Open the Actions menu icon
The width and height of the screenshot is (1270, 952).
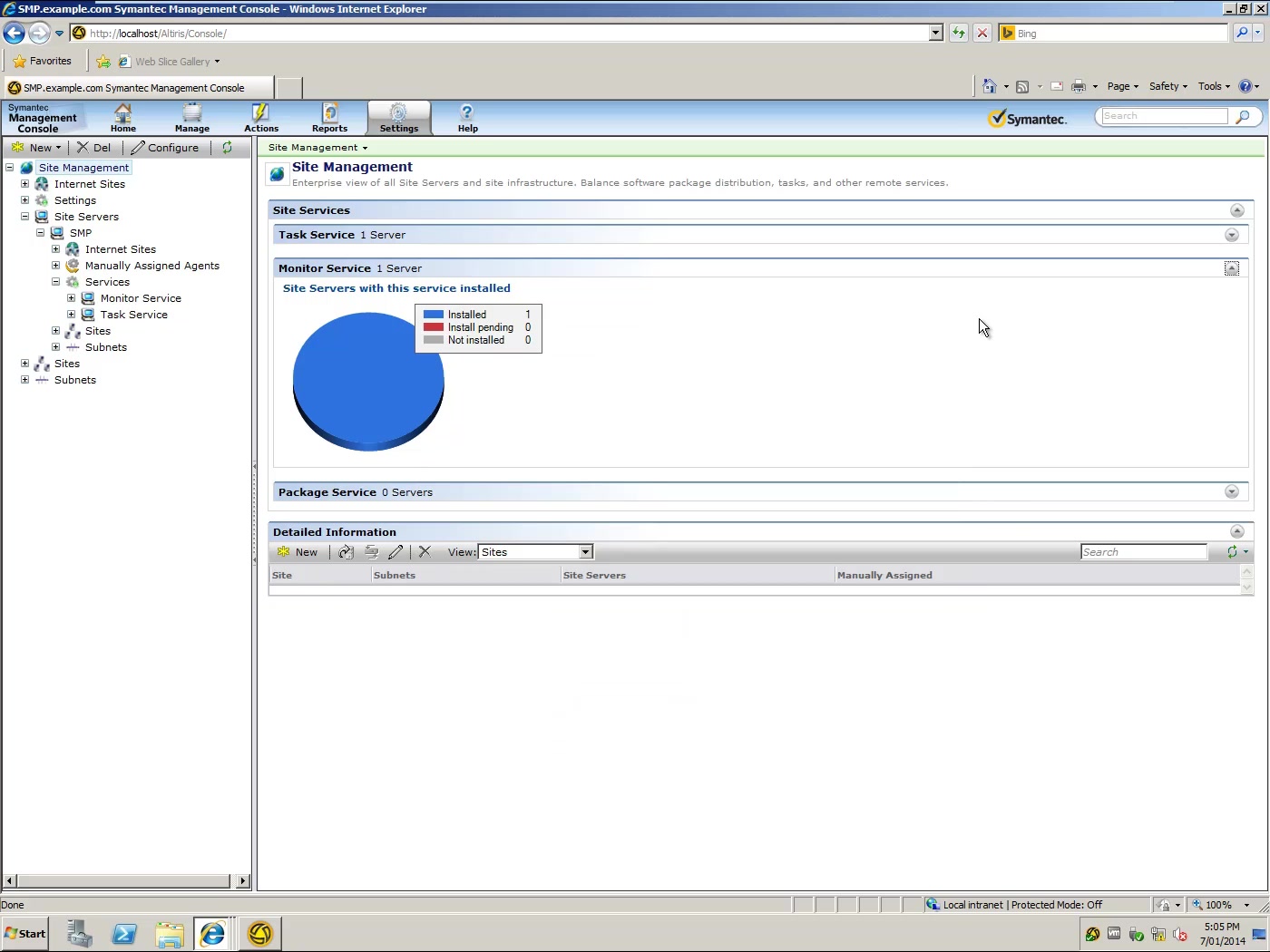[x=260, y=118]
